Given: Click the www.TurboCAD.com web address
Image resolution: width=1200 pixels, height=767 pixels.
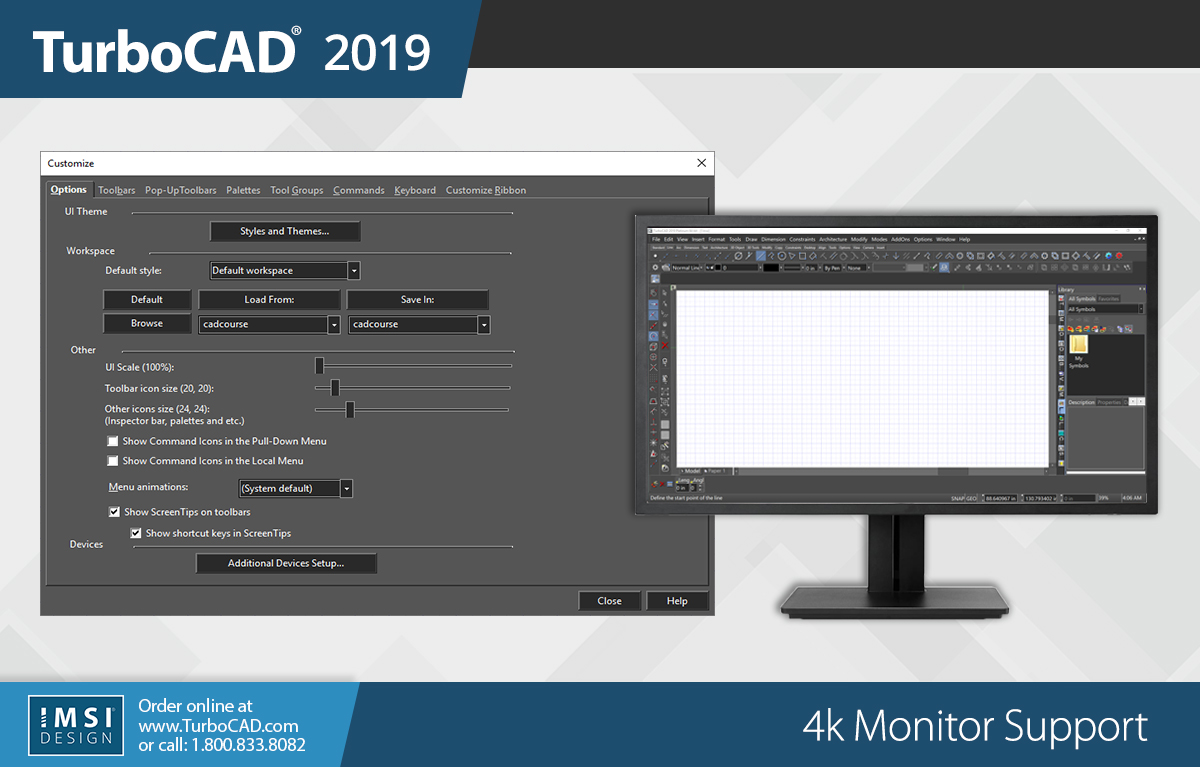Looking at the screenshot, I should pyautogui.click(x=219, y=725).
